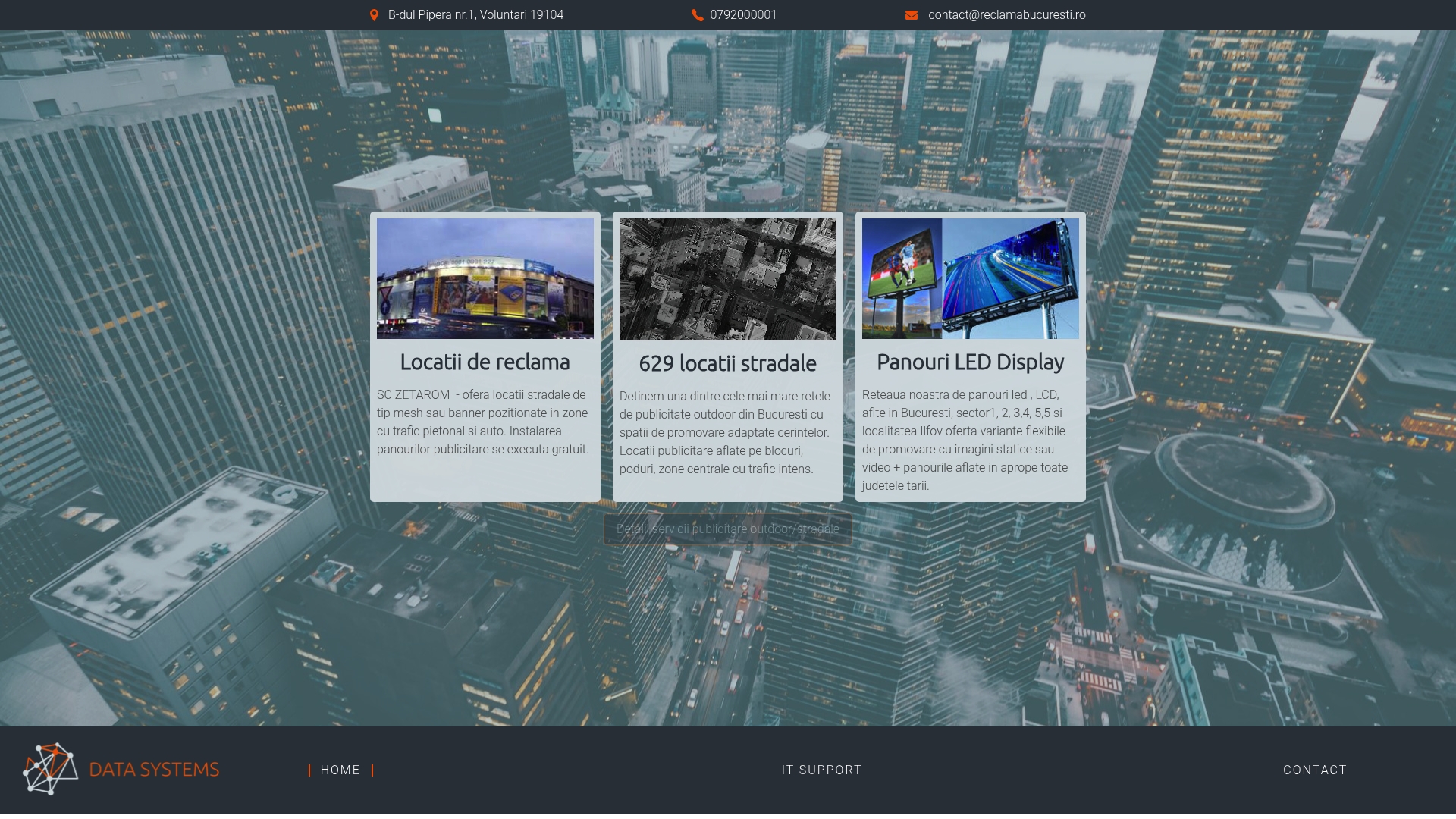The image size is (1456, 819).
Task: Click the phone number 0792000001
Action: pyautogui.click(x=742, y=15)
